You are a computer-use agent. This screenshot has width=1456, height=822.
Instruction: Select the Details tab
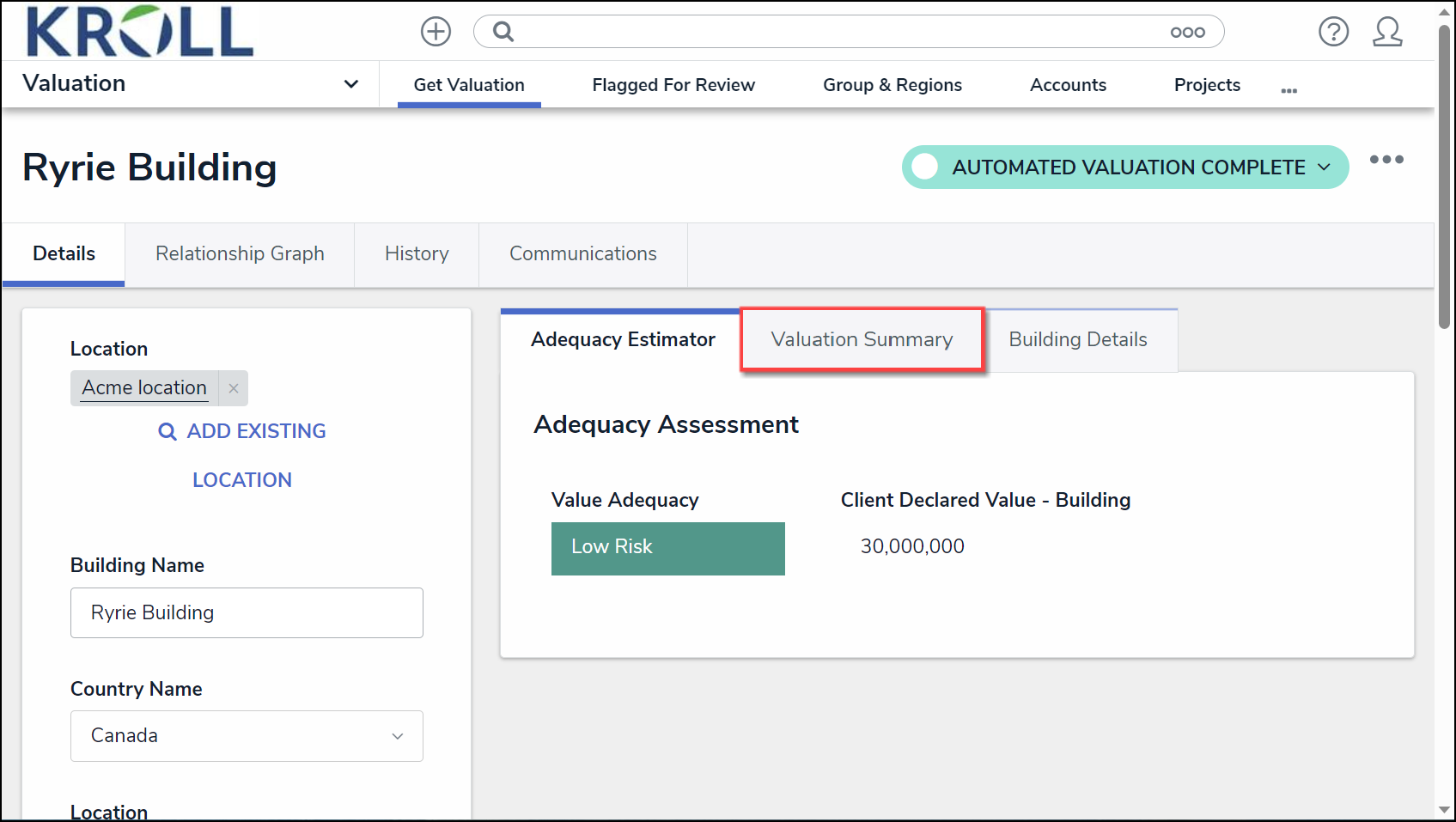(64, 253)
